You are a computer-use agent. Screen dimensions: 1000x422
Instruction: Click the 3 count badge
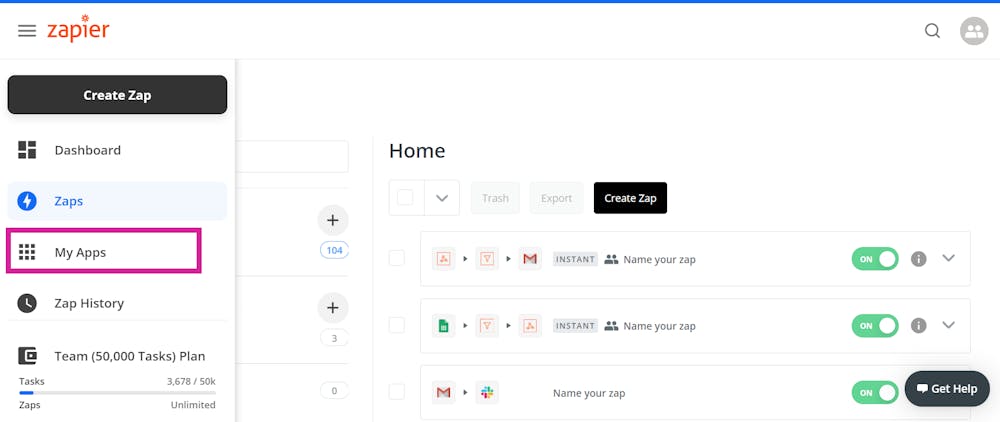coord(334,338)
